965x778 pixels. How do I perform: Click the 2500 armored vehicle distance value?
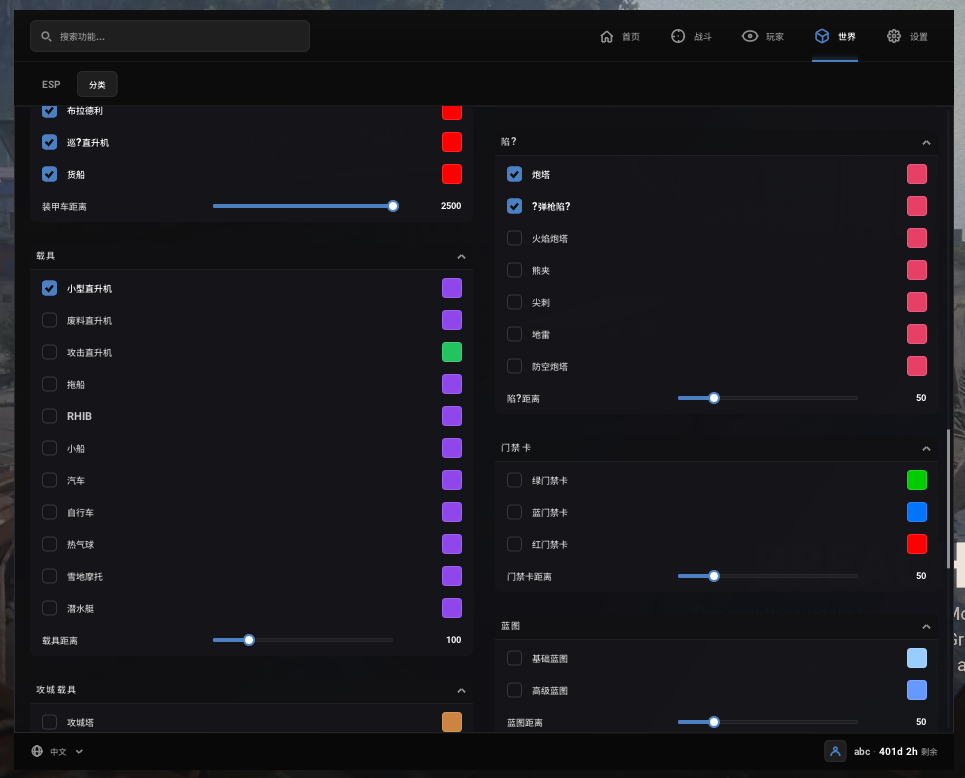450,206
